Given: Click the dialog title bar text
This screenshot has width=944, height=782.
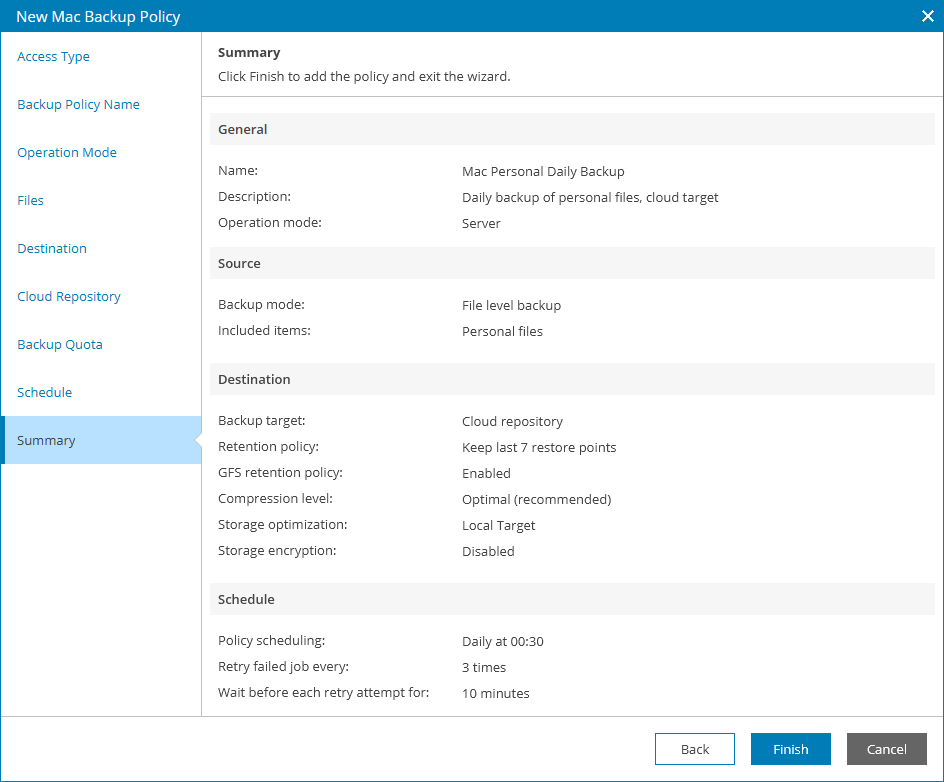Looking at the screenshot, I should pos(98,16).
